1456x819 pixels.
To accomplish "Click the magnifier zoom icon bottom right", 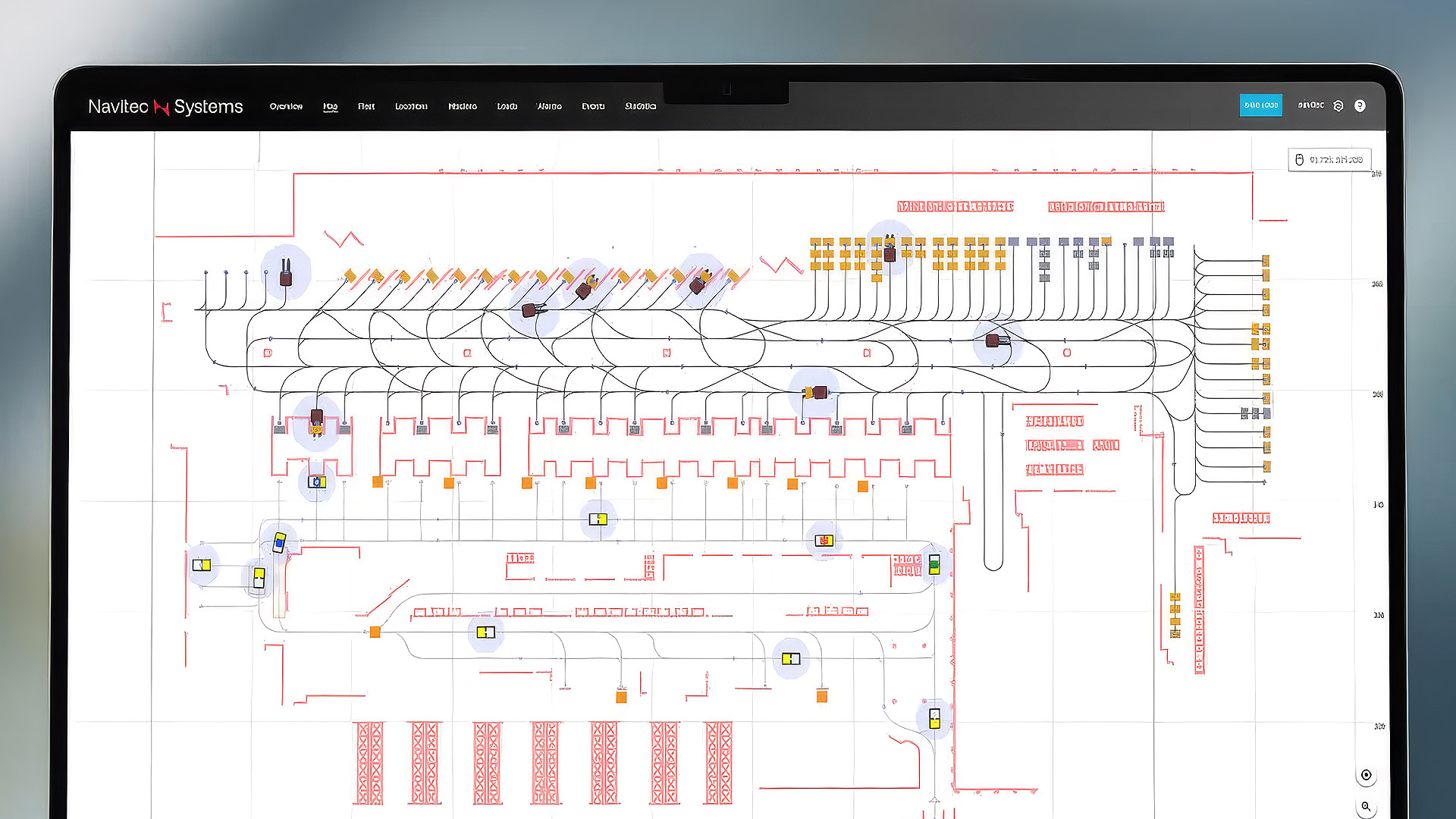I will click(x=1366, y=807).
